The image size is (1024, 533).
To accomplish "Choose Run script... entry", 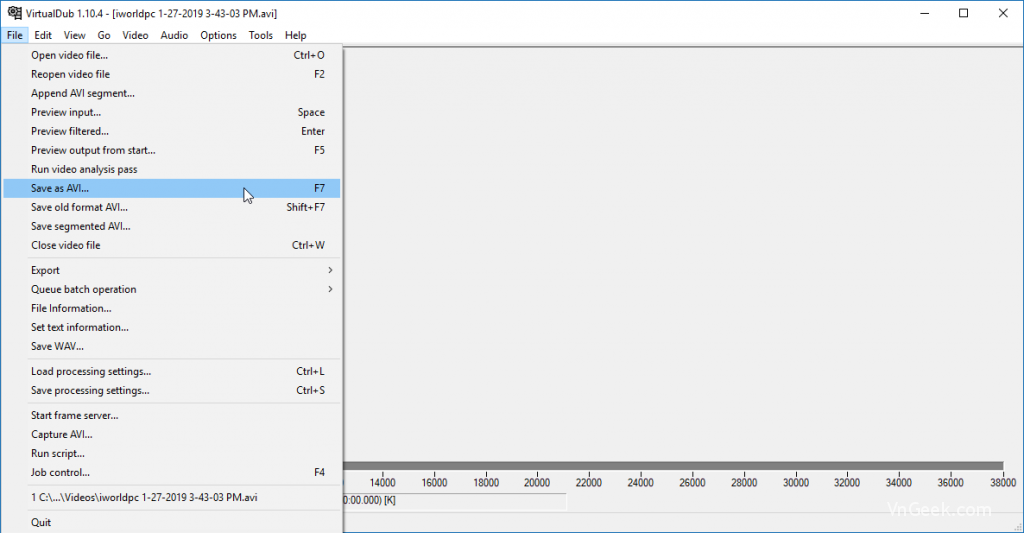I will (x=172, y=453).
